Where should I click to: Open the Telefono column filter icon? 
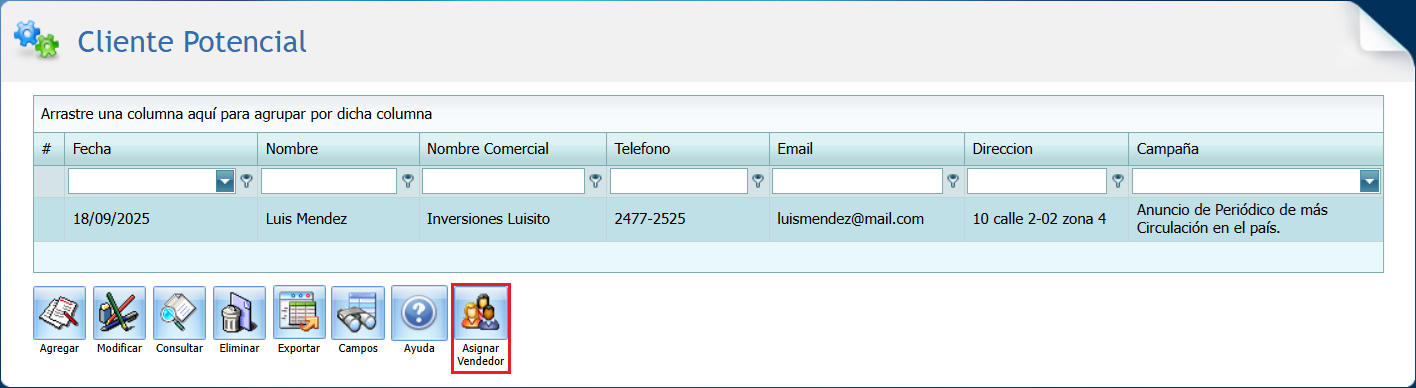pos(758,181)
